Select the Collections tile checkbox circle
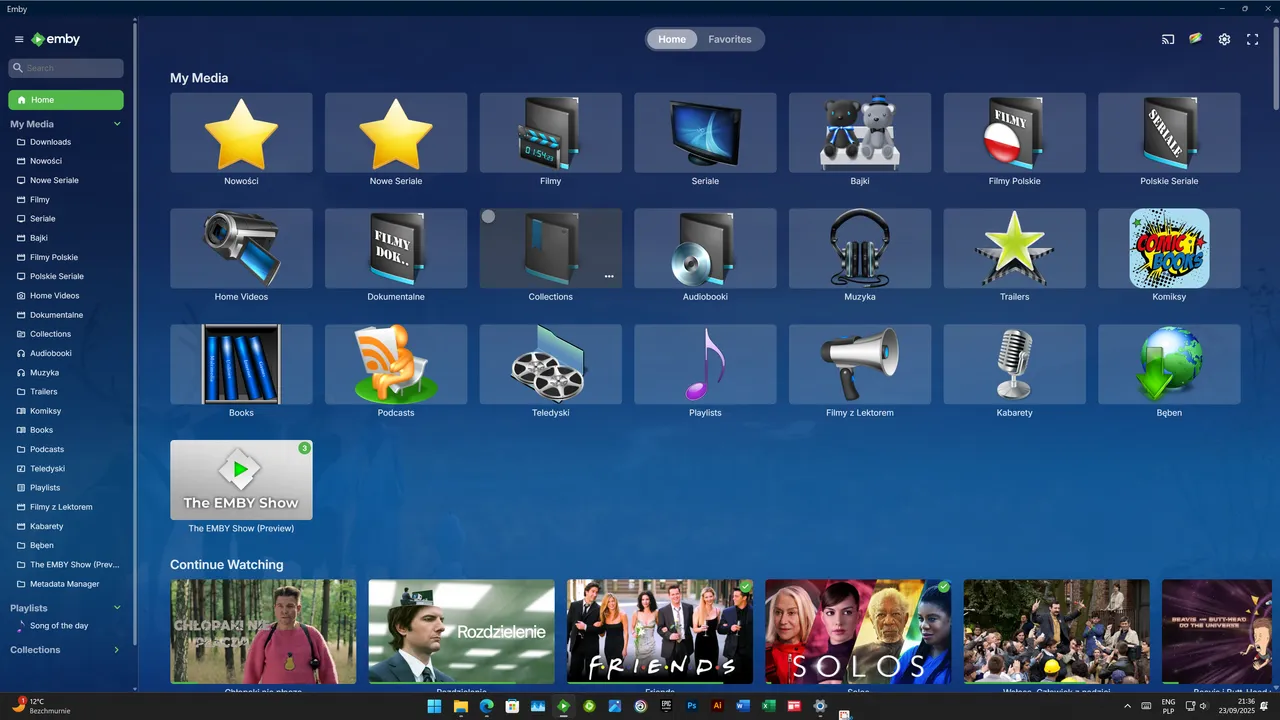This screenshot has height=720, width=1280. 488,216
